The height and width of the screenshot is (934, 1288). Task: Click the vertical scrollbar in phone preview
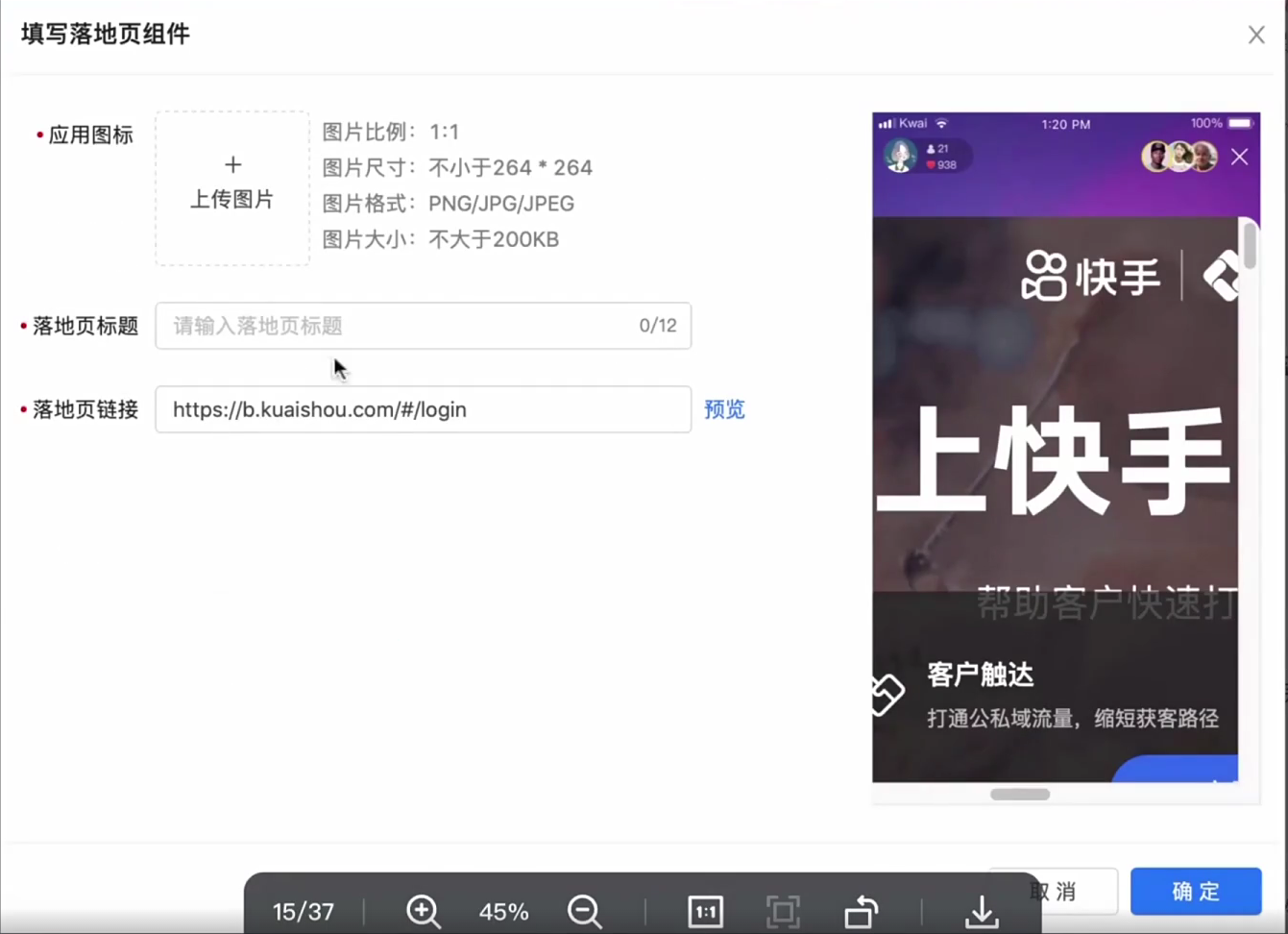click(1250, 246)
